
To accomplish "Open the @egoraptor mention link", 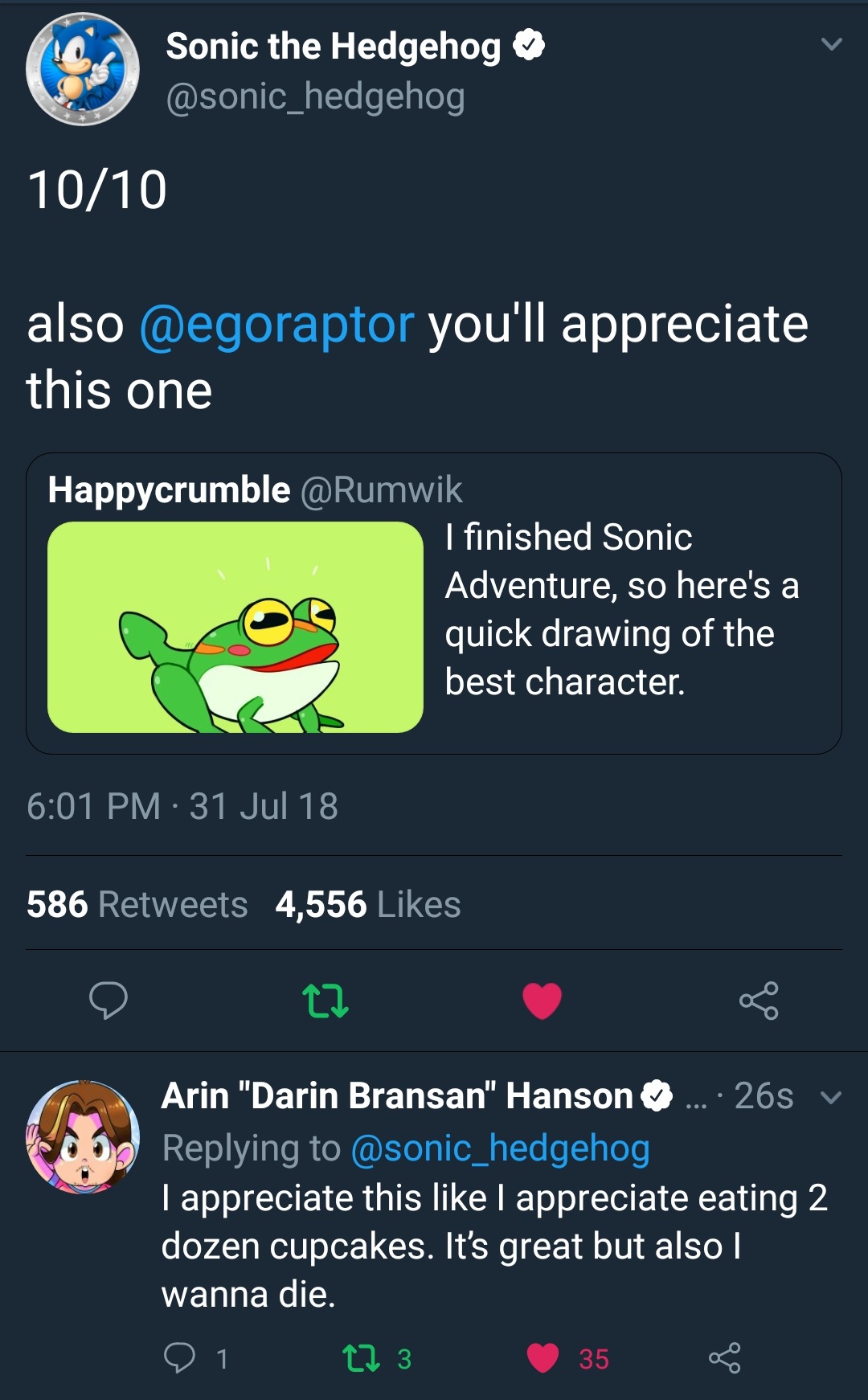I will pos(276,325).
